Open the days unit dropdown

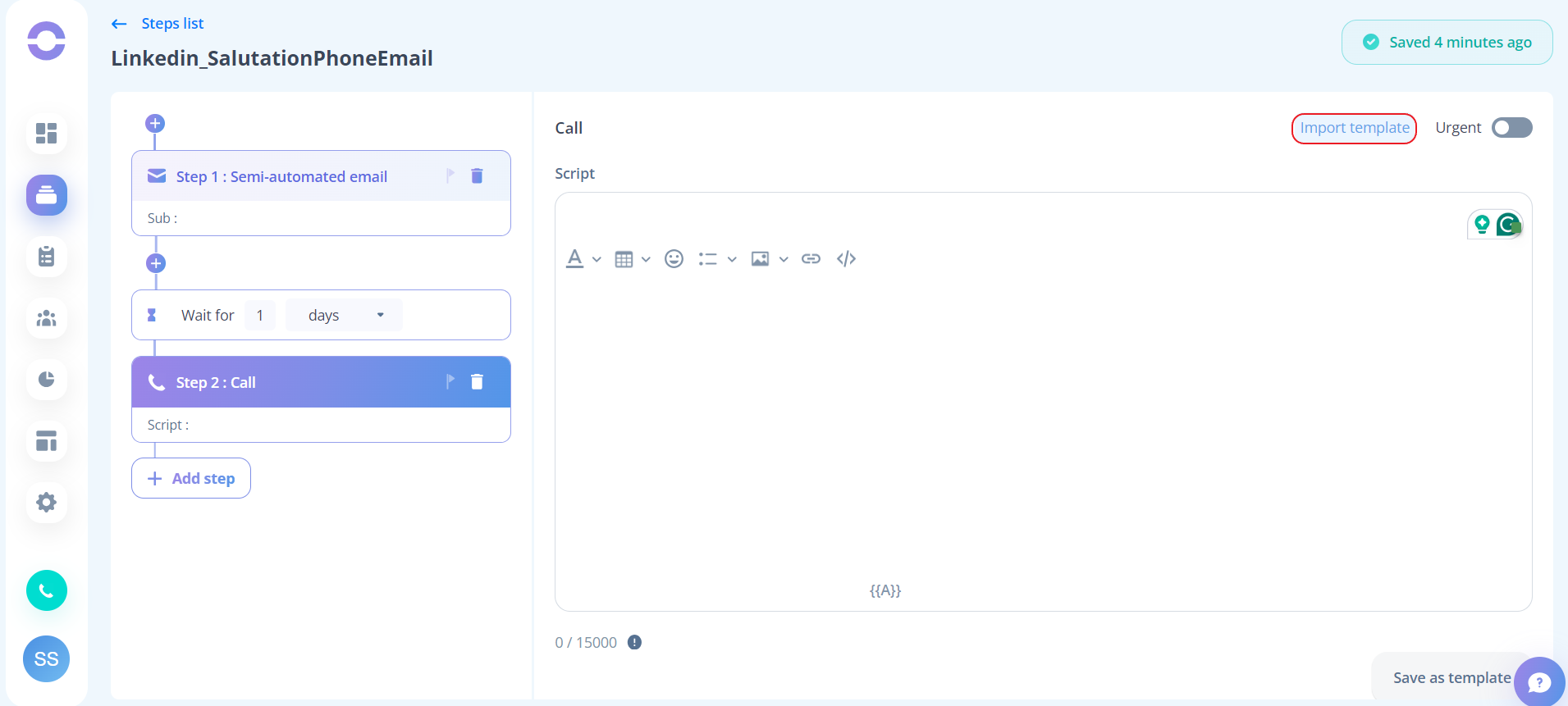(x=344, y=315)
